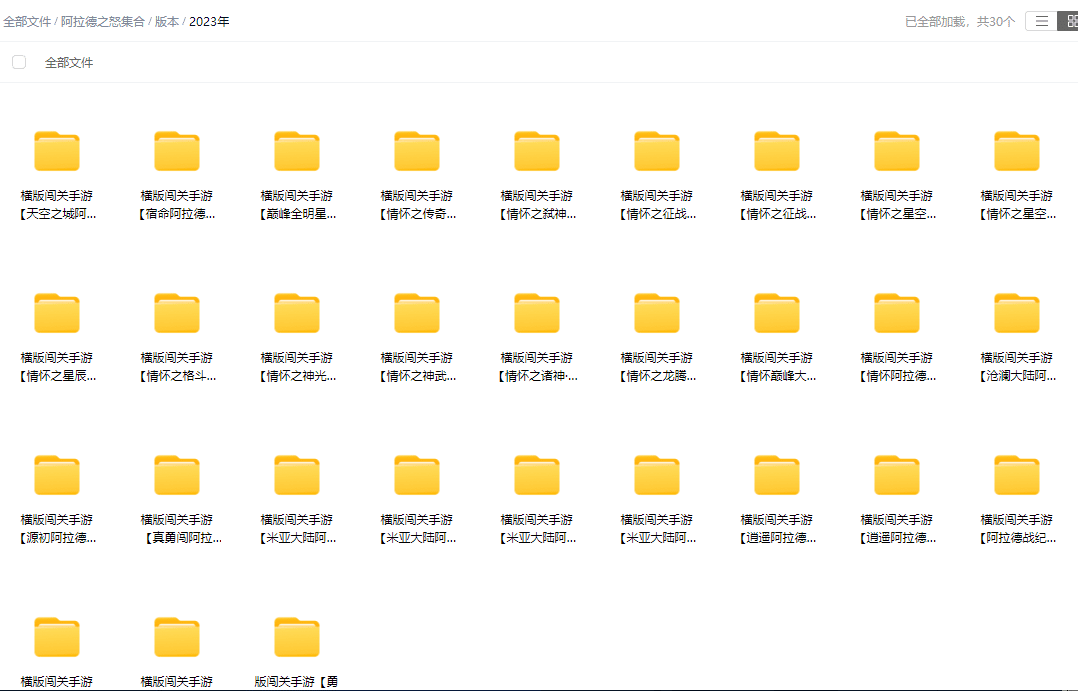
Task: Click the 情怀之诸神 folder name label
Action: pos(537,367)
